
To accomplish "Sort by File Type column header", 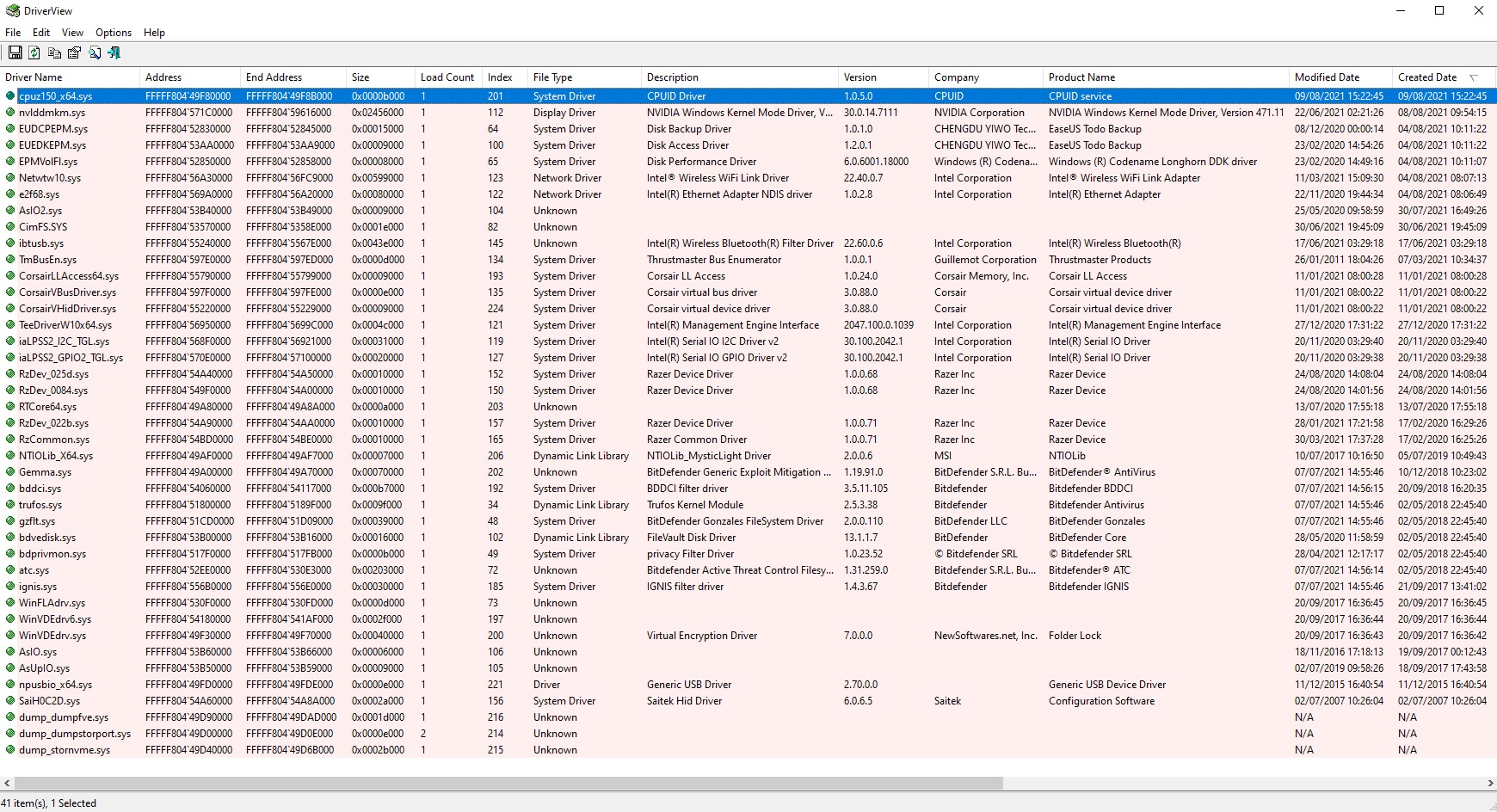I will pos(584,77).
